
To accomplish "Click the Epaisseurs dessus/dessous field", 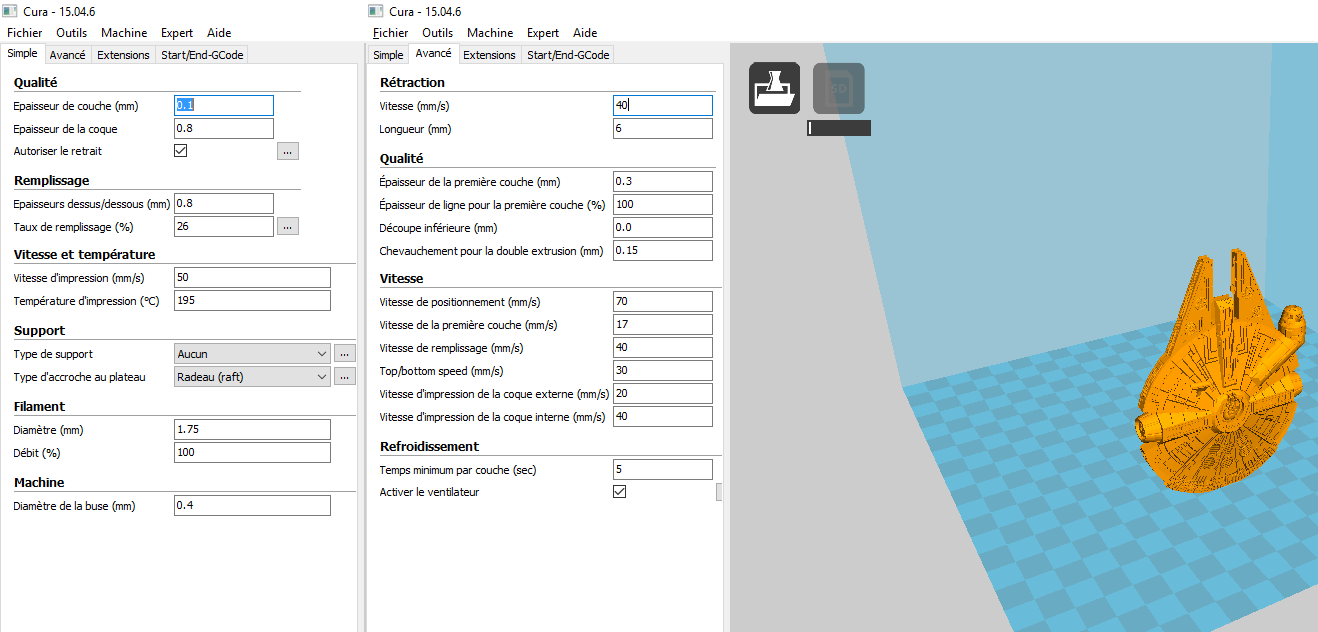I will pyautogui.click(x=223, y=203).
